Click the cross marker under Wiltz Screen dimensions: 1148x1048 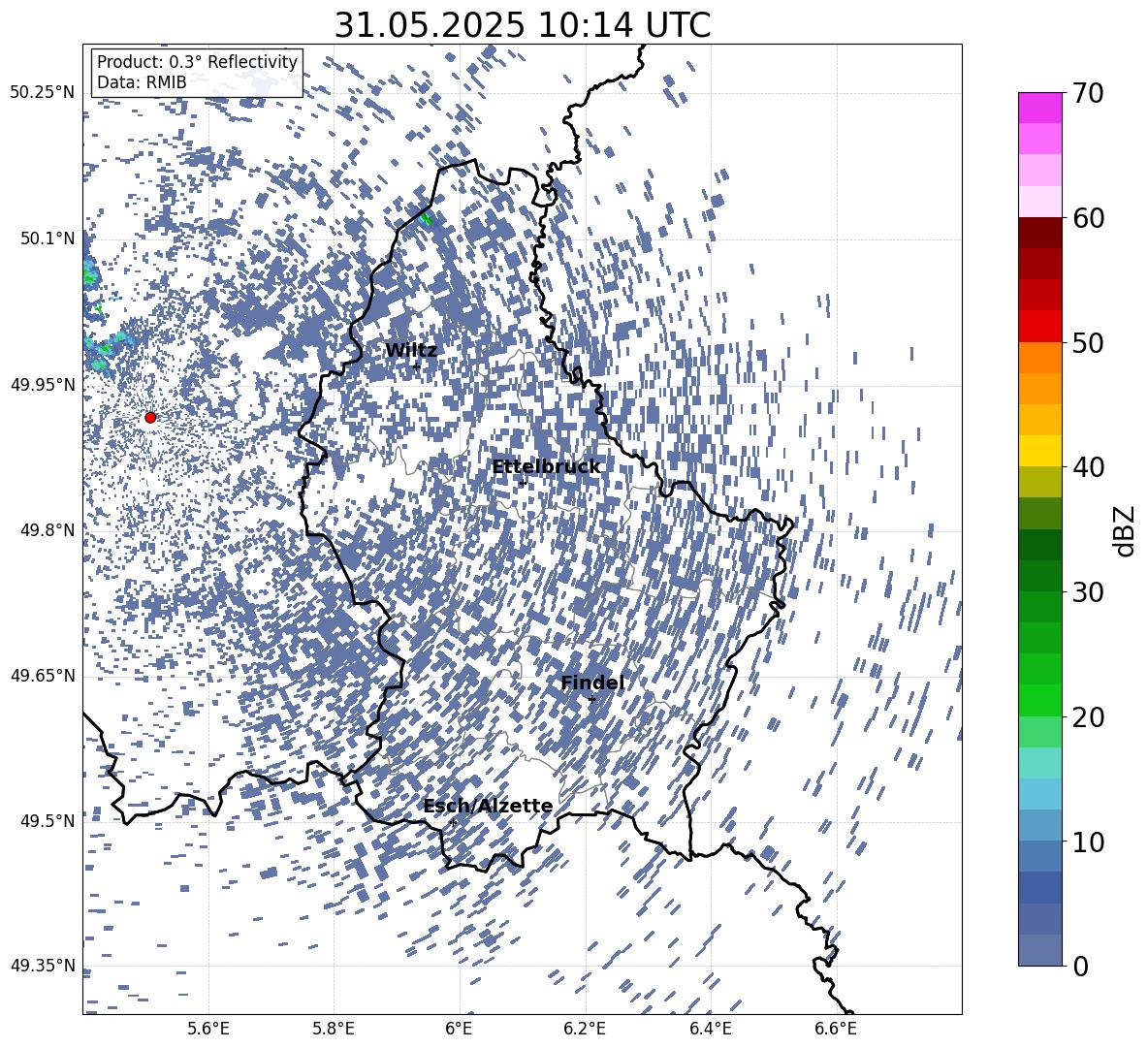point(416,365)
